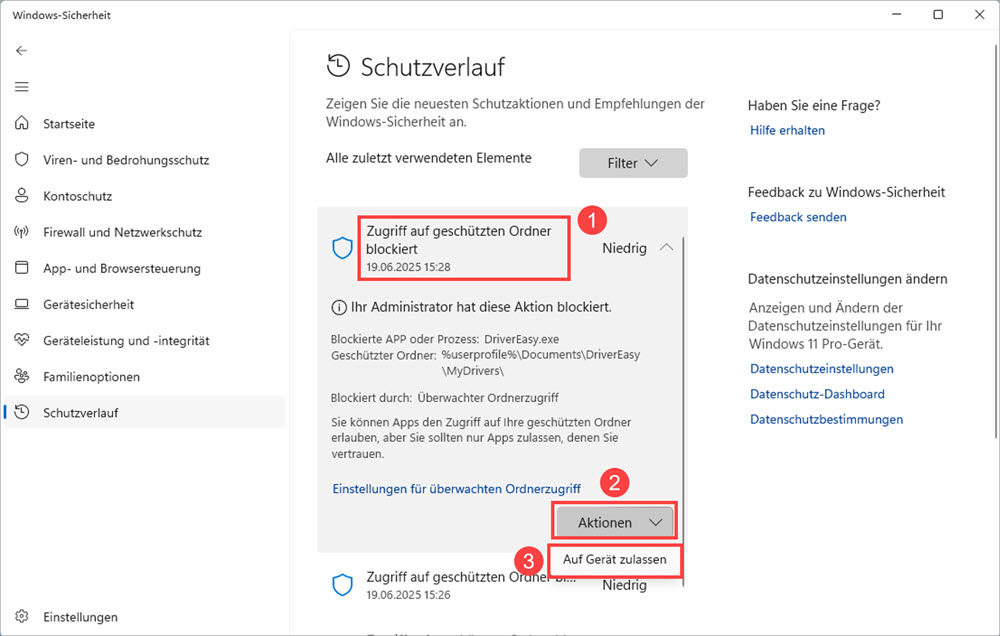Open Datenschutzeinstellungen link

click(822, 369)
